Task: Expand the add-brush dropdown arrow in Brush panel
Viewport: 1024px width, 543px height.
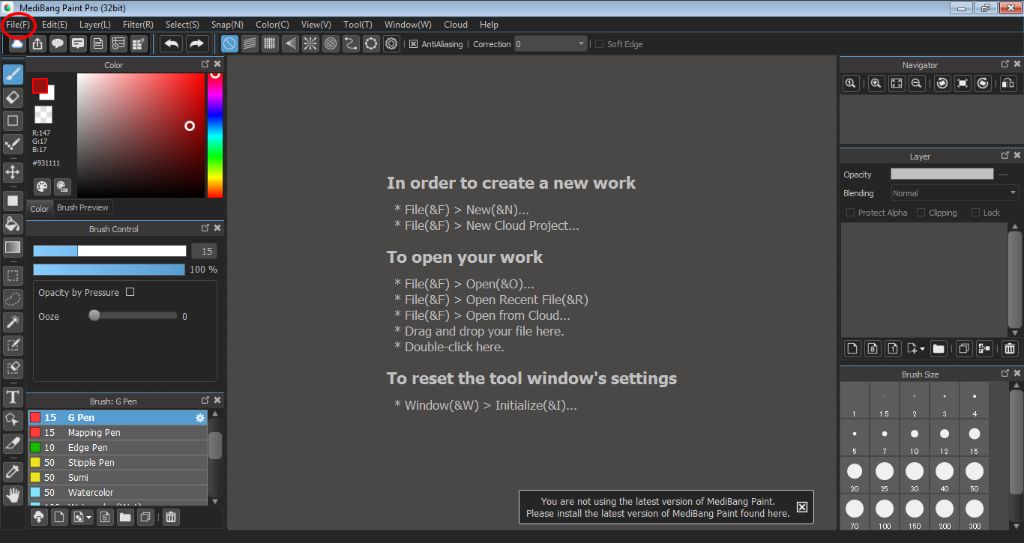Action: click(x=88, y=518)
